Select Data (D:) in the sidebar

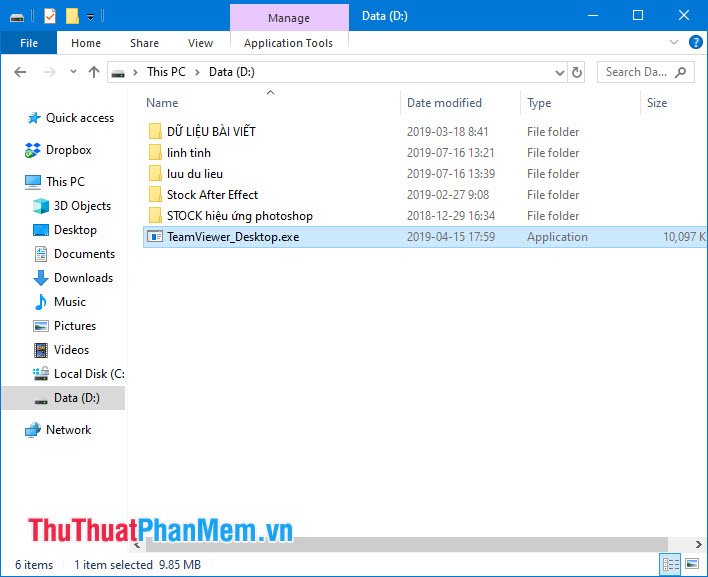63,398
